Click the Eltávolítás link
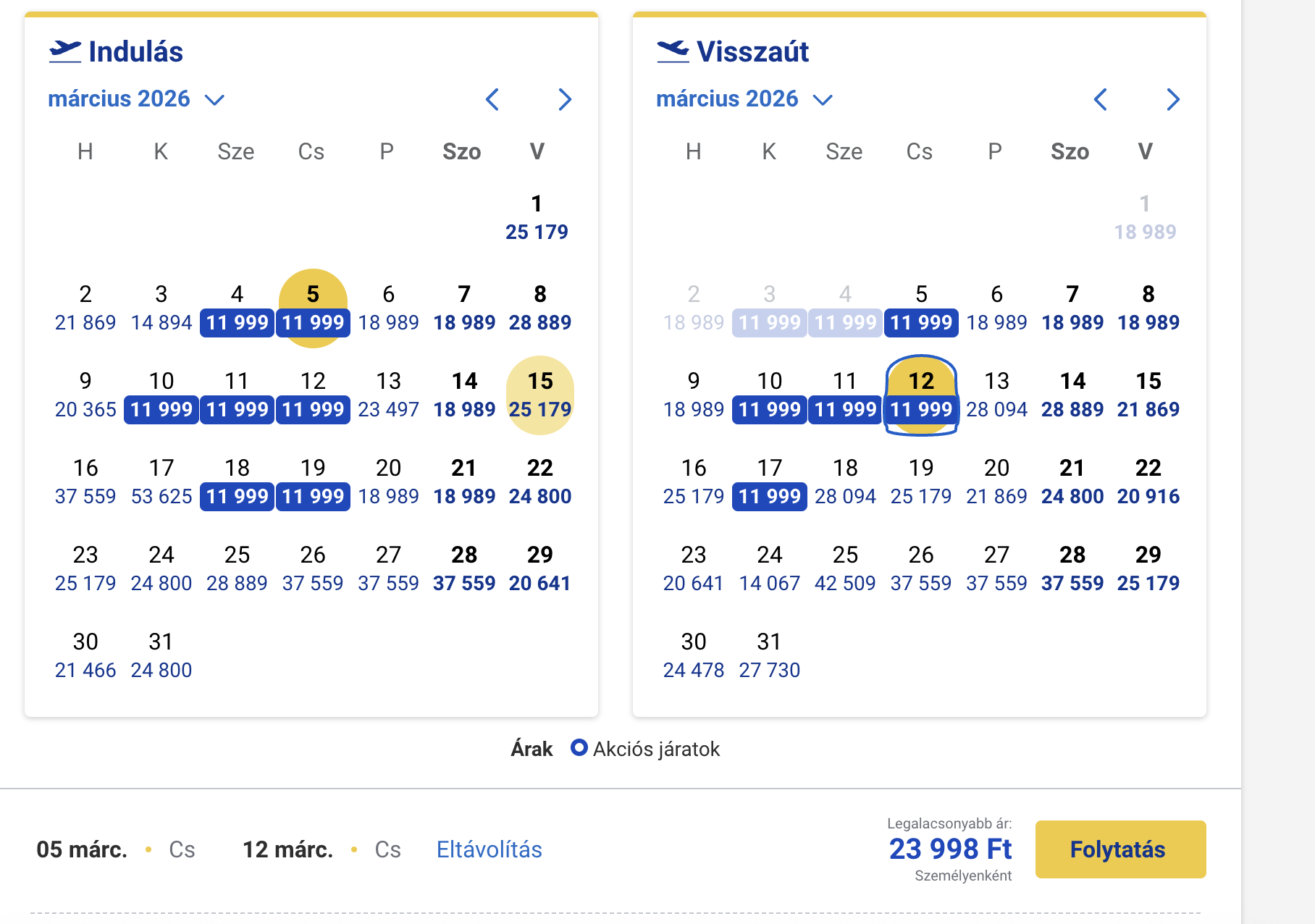 489,849
